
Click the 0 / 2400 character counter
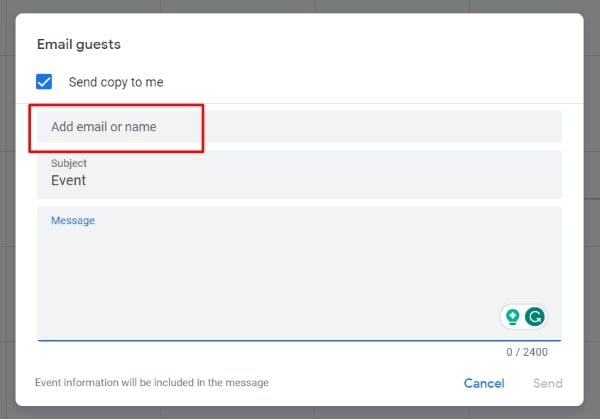click(527, 352)
